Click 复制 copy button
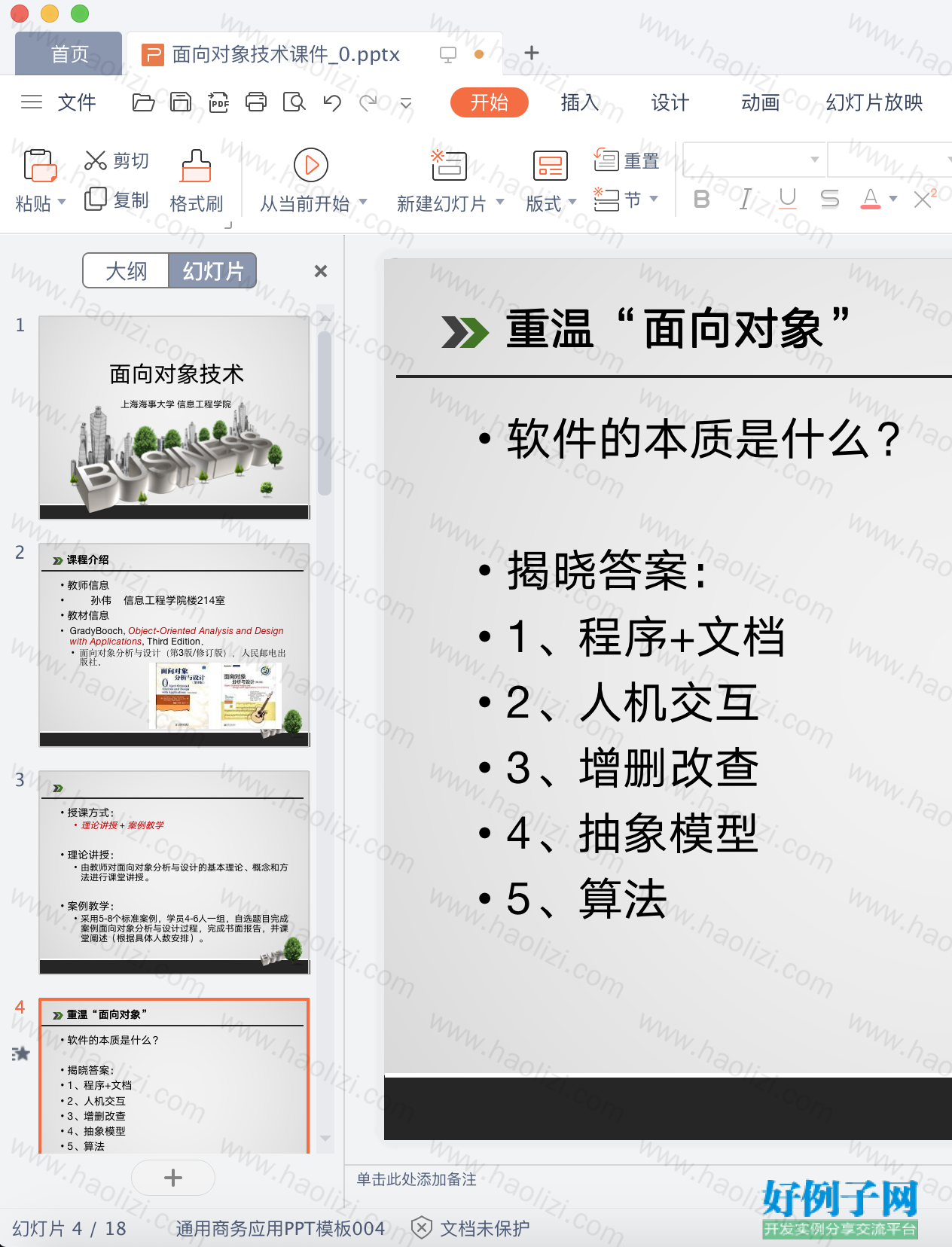Image resolution: width=952 pixels, height=1247 pixels. 117,200
